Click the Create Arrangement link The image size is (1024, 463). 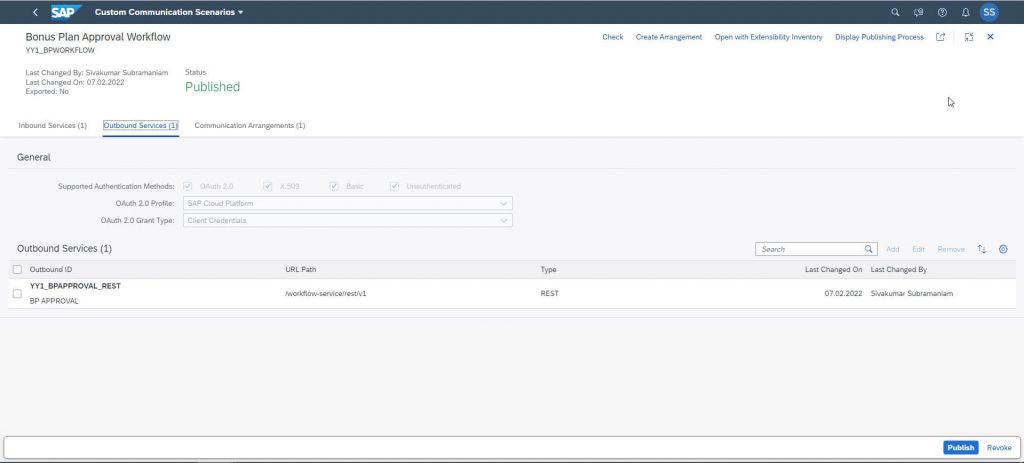point(669,37)
